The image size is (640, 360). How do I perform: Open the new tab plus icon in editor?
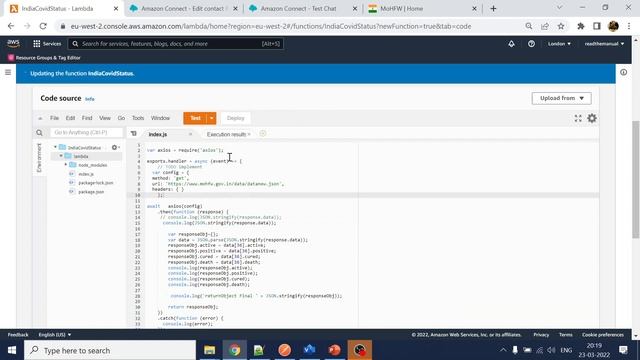coord(262,134)
